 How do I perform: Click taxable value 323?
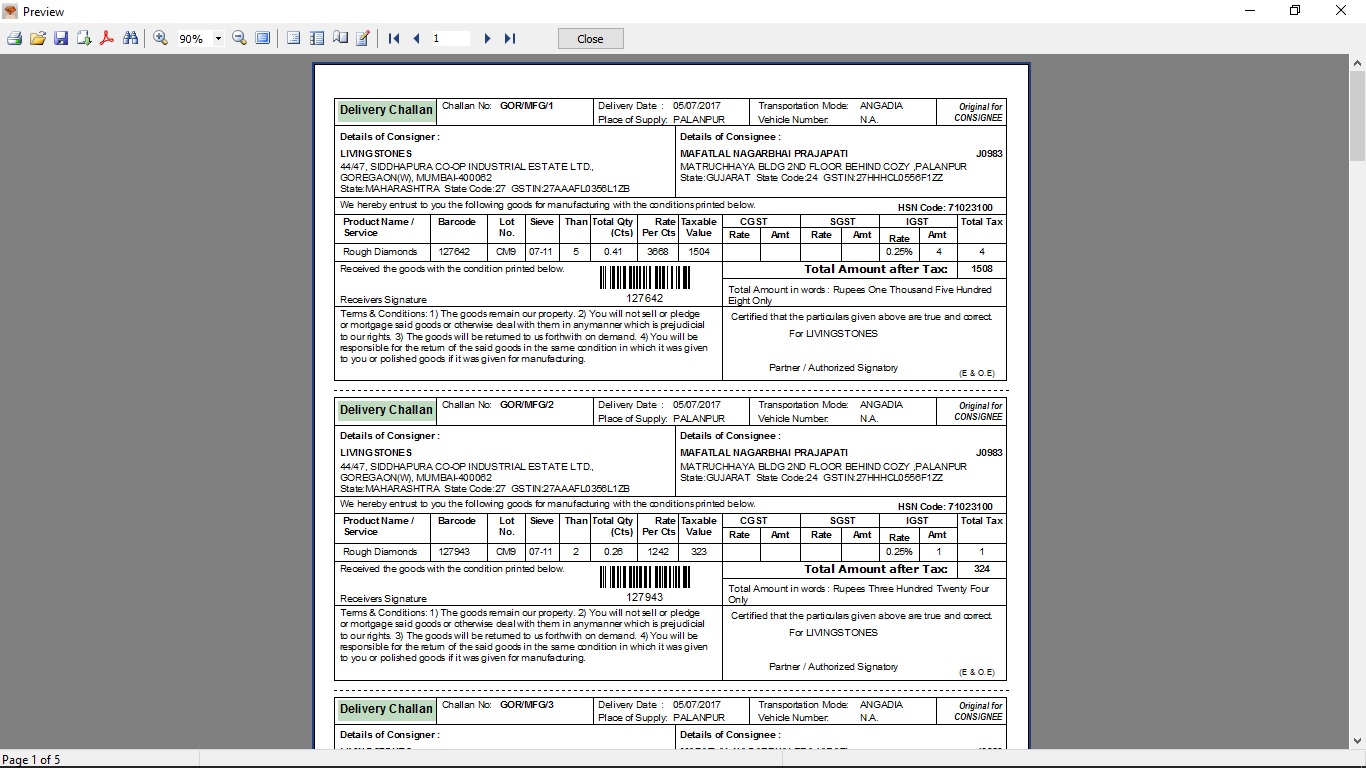point(699,552)
